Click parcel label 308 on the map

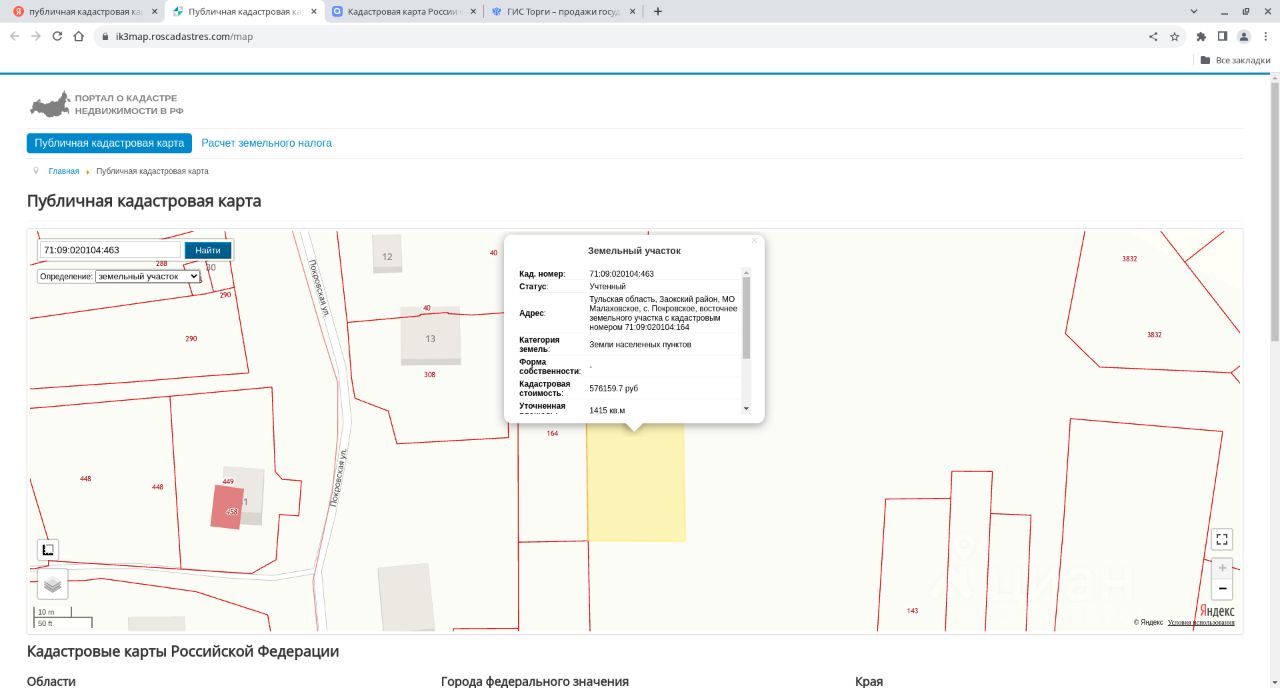point(430,374)
